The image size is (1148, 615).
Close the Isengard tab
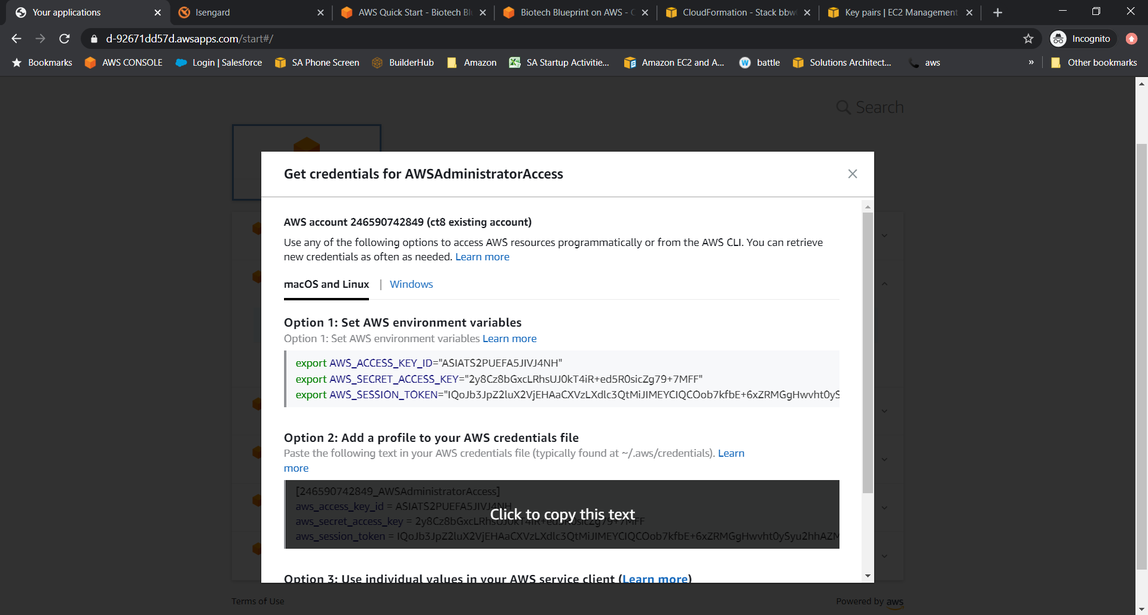[x=320, y=12]
